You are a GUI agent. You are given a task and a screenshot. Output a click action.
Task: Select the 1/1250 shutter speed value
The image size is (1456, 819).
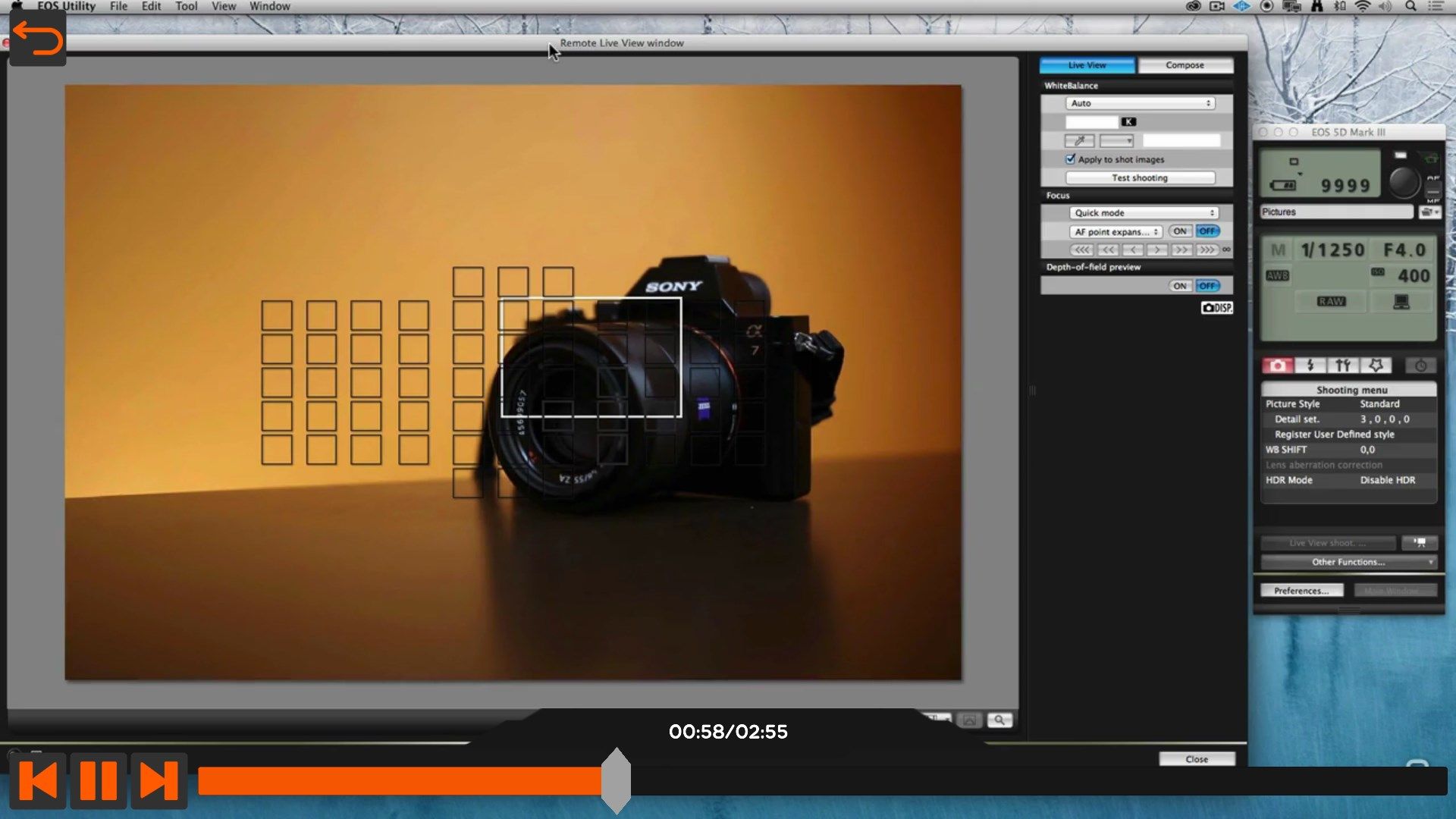coord(1332,250)
